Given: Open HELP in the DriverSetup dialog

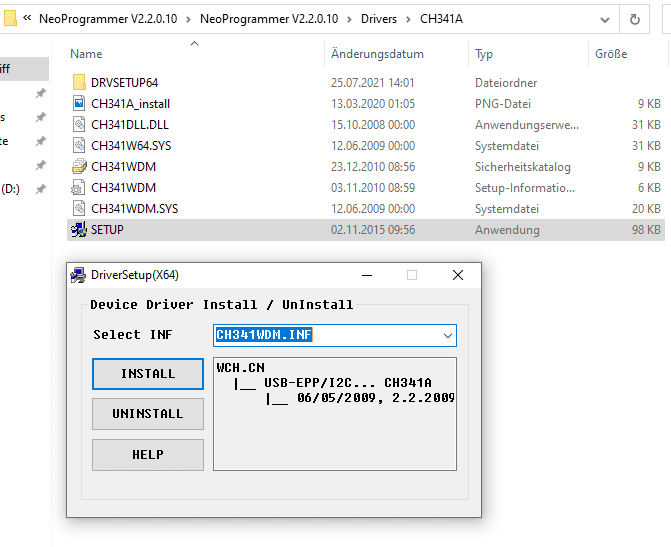Looking at the screenshot, I should [x=148, y=455].
